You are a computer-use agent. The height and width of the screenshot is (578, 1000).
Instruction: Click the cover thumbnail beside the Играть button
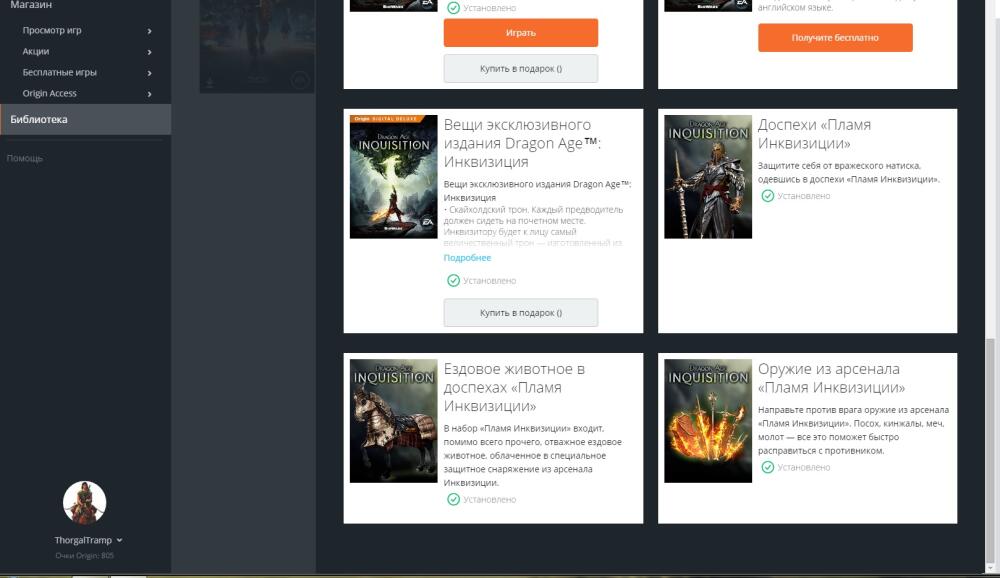point(393,6)
